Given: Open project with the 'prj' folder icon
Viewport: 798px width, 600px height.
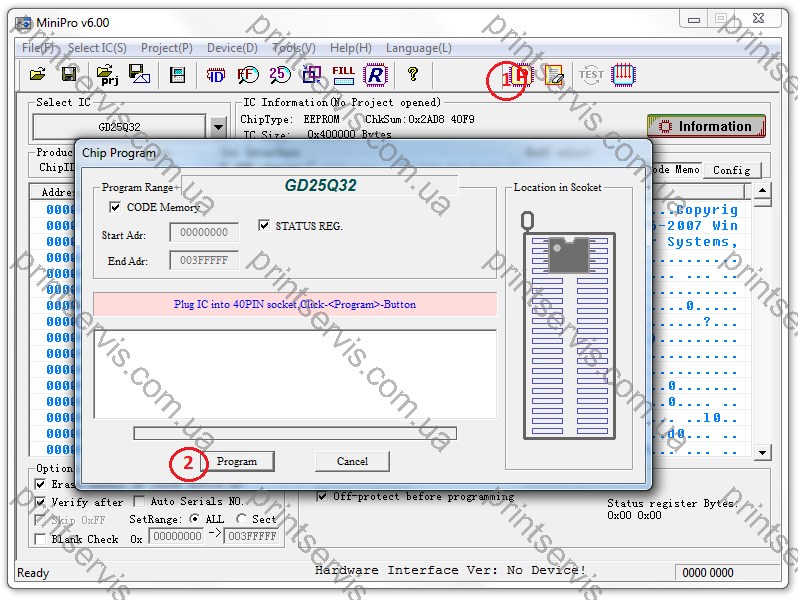Looking at the screenshot, I should click(107, 75).
